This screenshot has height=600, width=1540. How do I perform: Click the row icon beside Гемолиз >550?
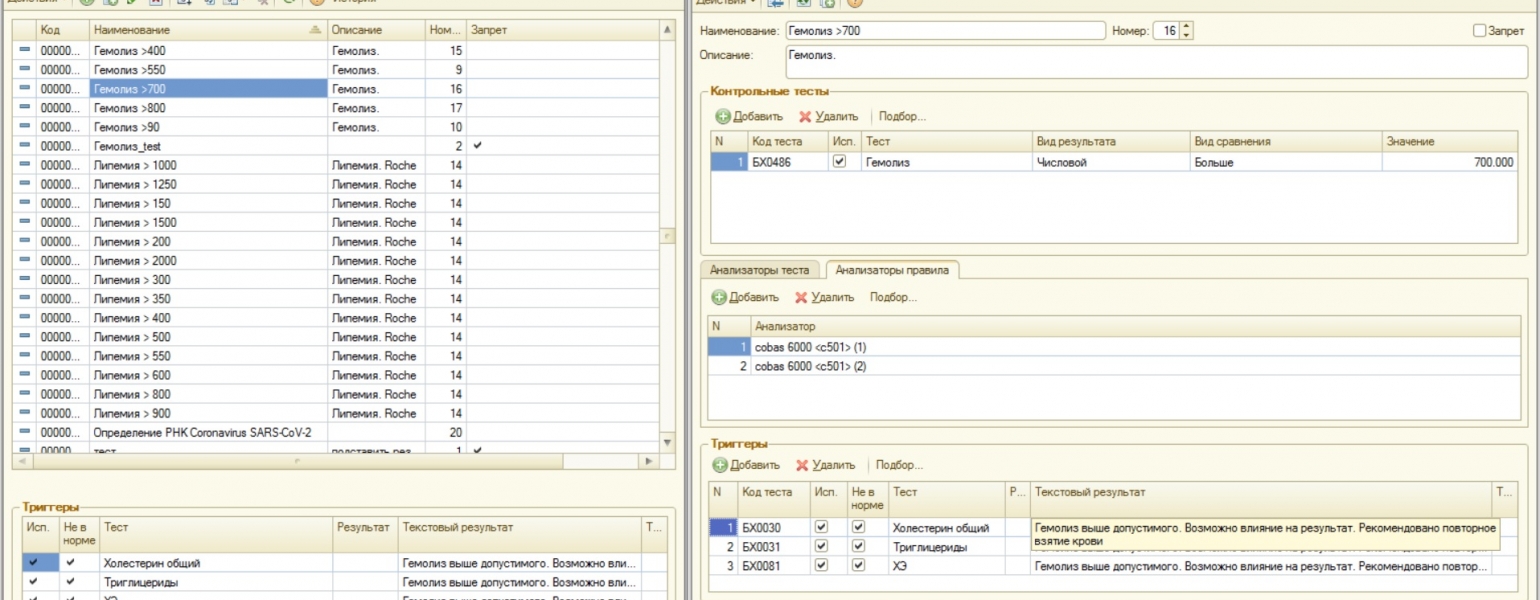click(x=25, y=70)
